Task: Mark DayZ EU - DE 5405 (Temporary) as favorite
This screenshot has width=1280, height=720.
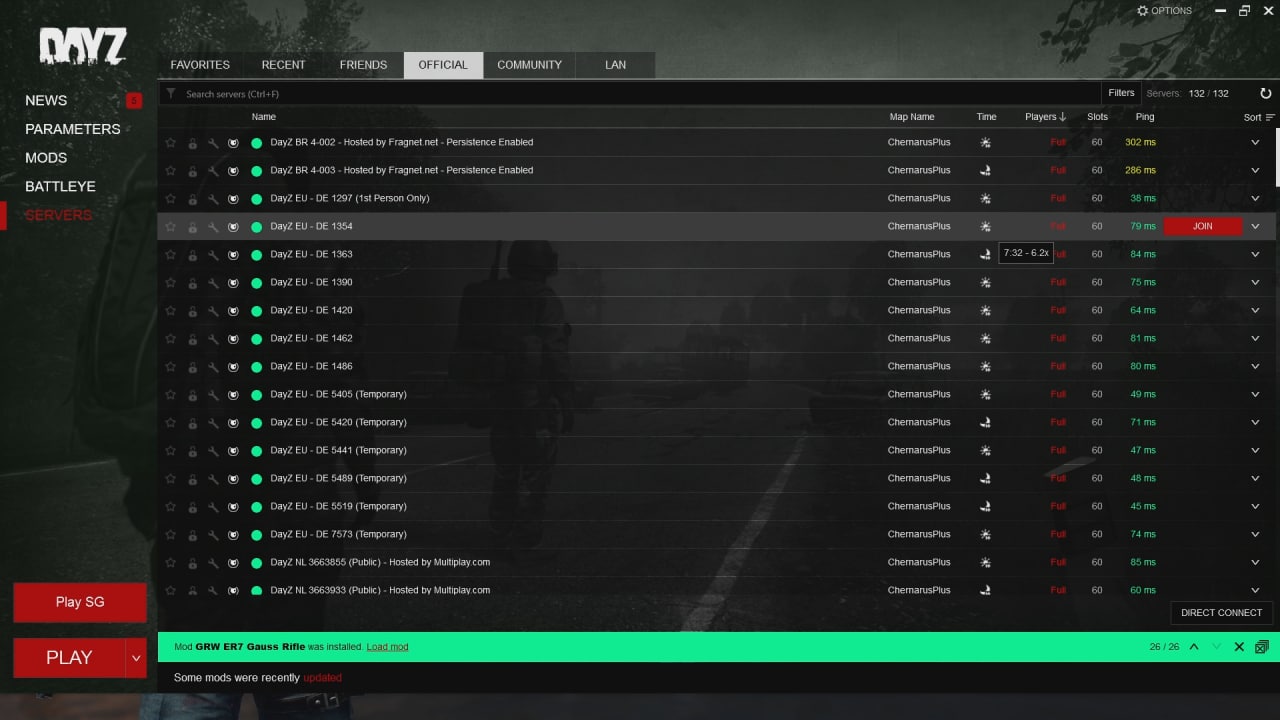Action: [170, 394]
